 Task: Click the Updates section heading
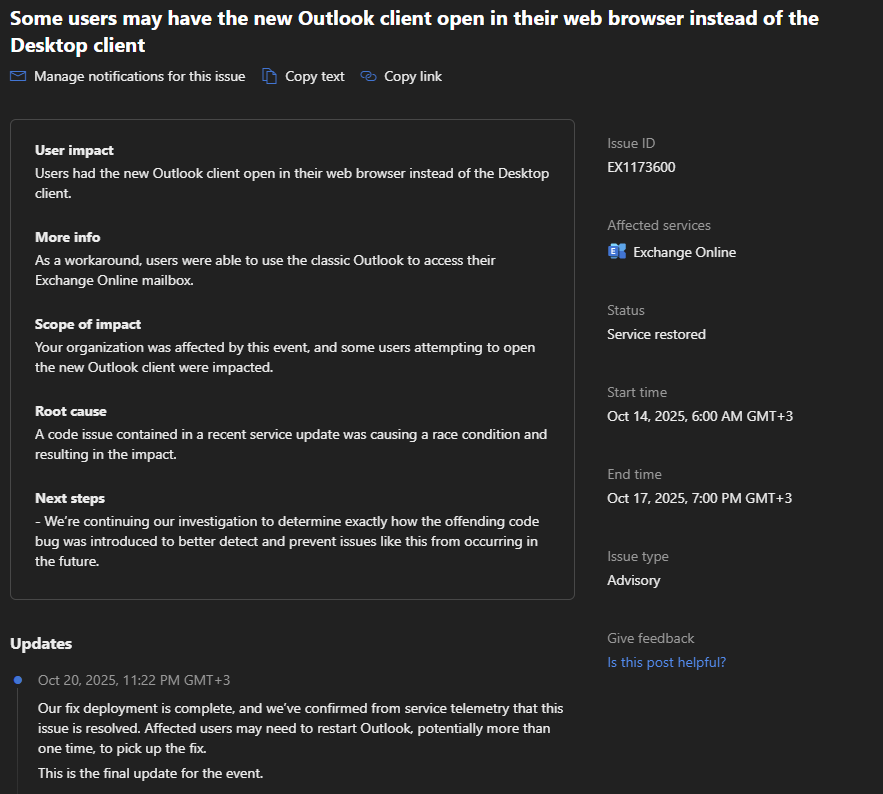[x=41, y=643]
